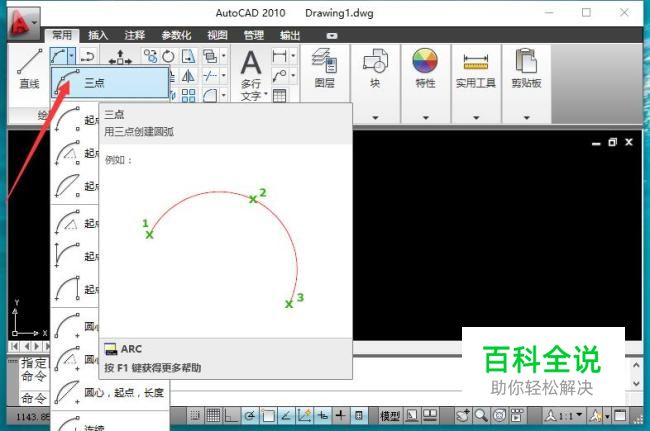Expand the Linear Dimension dropdown
This screenshot has height=431, width=650.
coord(293,56)
